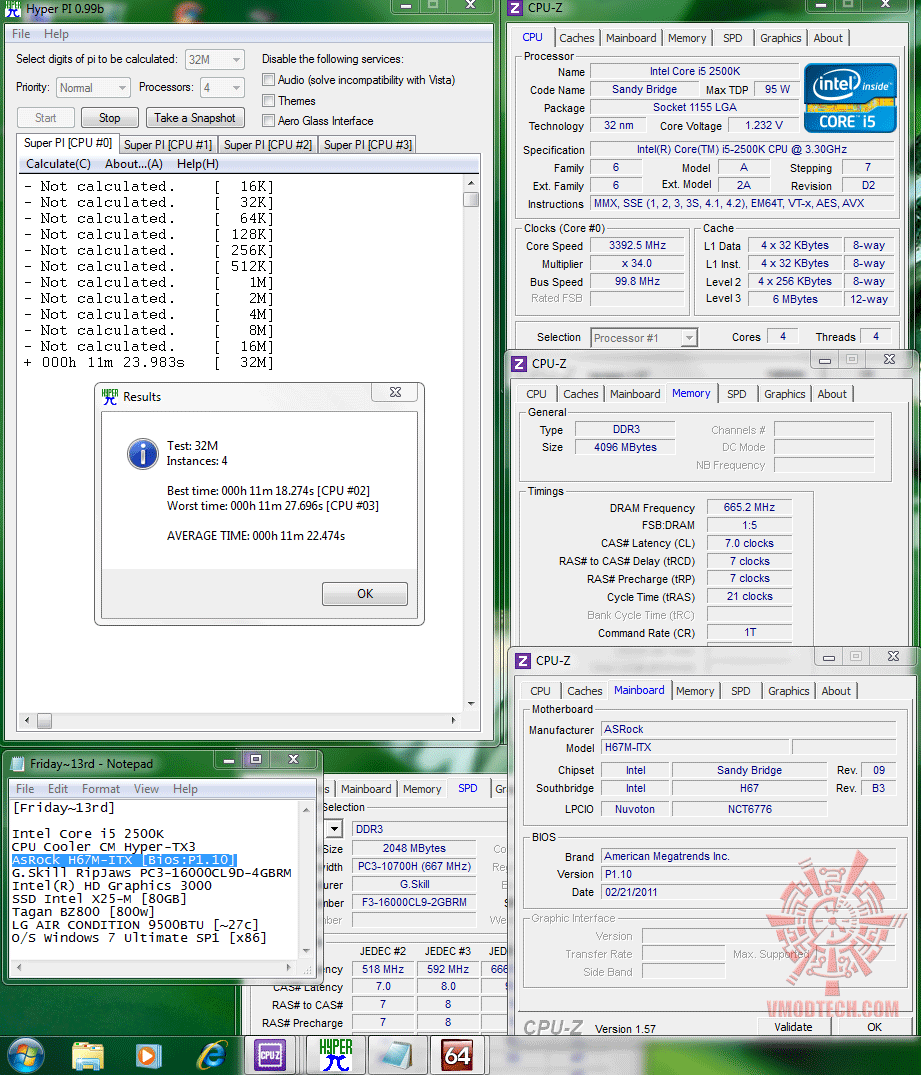This screenshot has height=1075, width=921.
Task: Toggle Aero Glass Interface checkbox
Action: point(269,121)
